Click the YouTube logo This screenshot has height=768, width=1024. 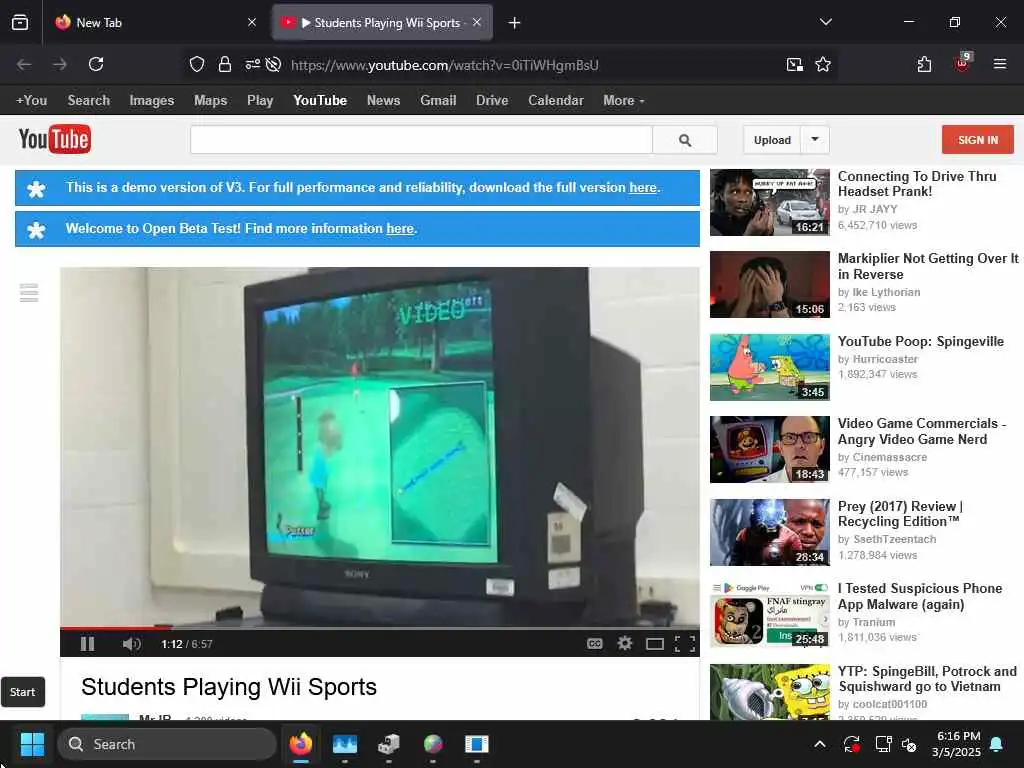click(x=55, y=139)
